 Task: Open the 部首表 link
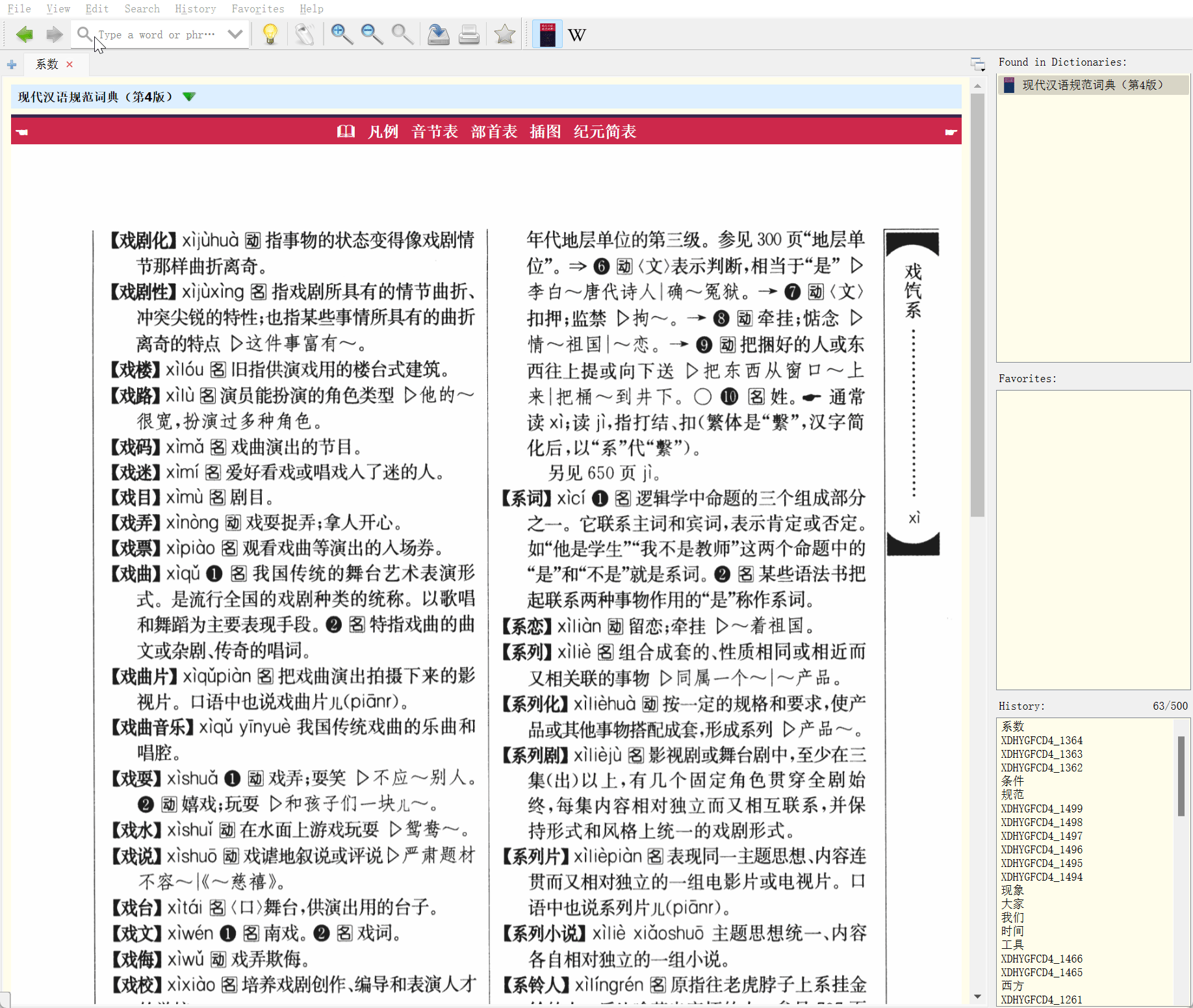(494, 132)
